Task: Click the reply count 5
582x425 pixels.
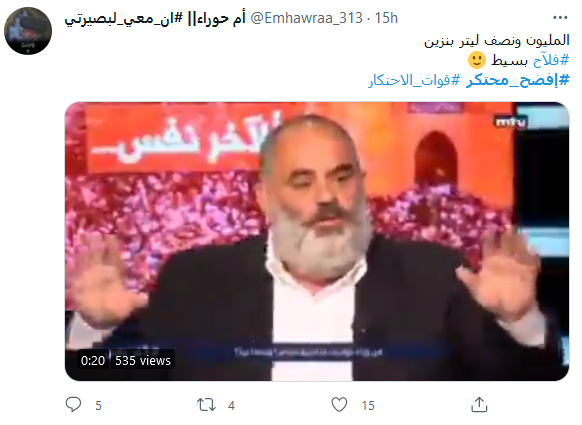Action: pos(98,405)
